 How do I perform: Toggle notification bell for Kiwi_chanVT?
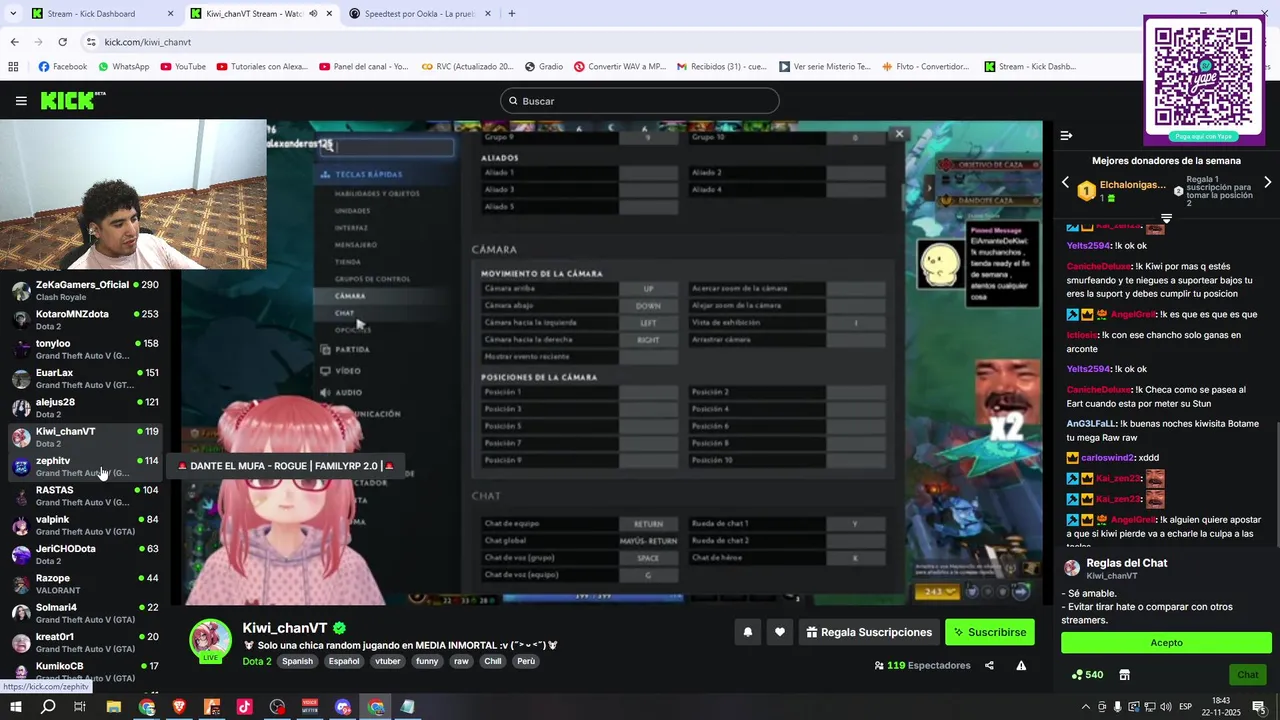747,632
